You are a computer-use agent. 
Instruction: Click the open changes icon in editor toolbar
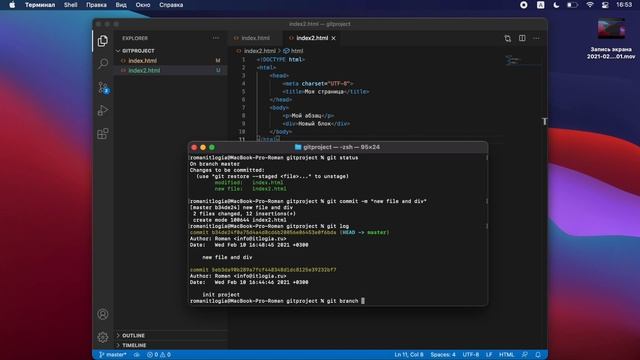coord(507,38)
